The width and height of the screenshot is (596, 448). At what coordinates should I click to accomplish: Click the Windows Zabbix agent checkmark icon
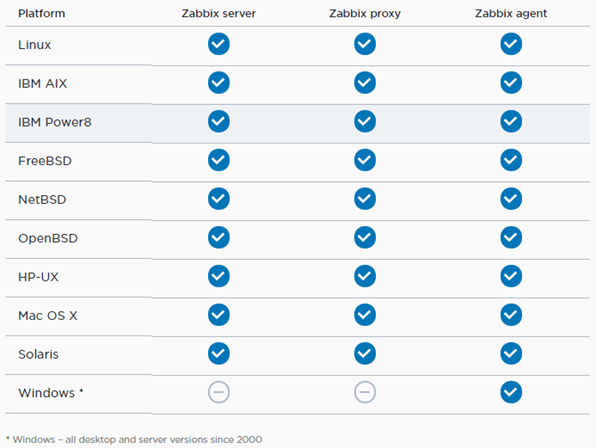(x=511, y=392)
